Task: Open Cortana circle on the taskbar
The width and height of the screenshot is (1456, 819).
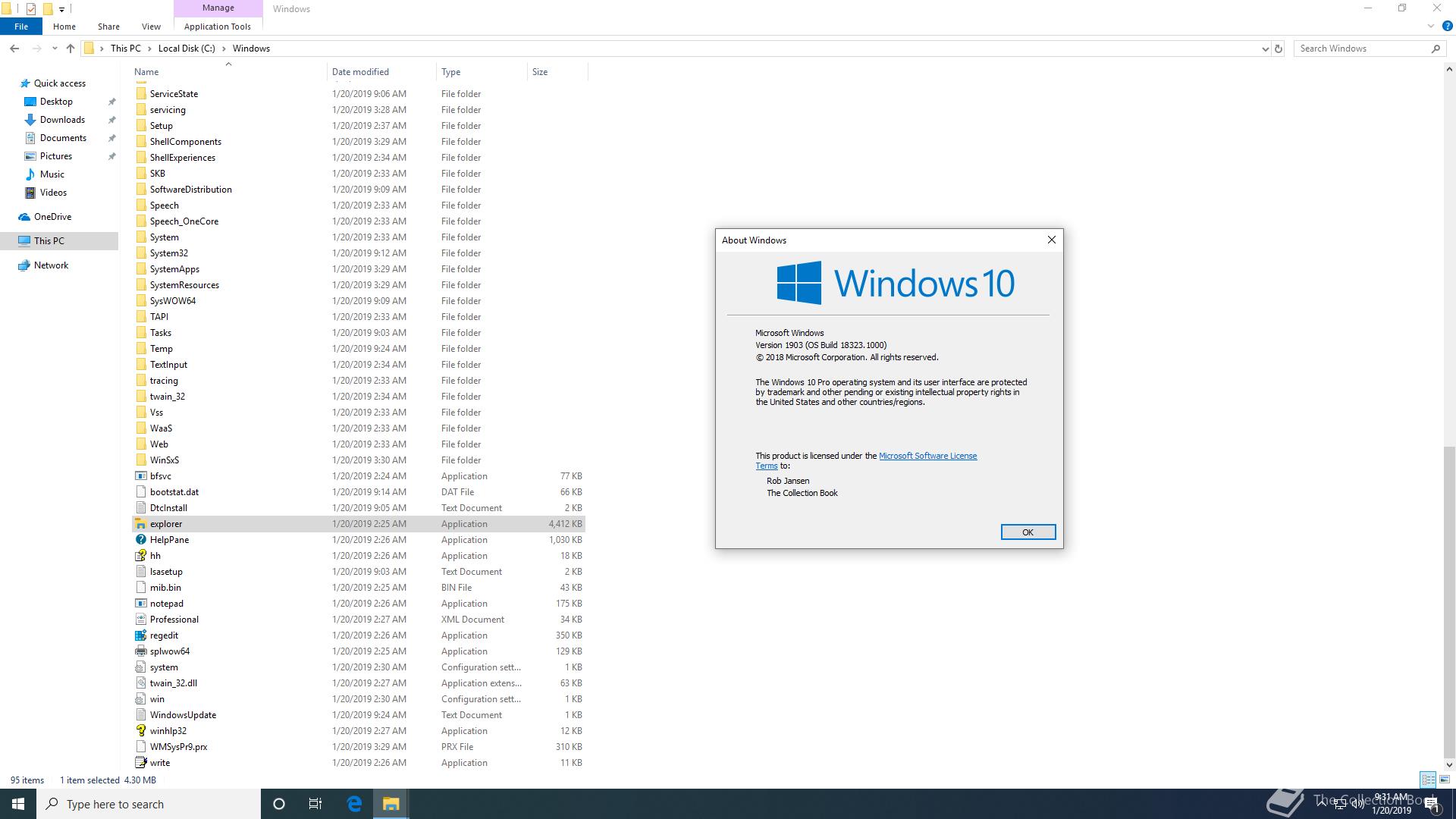Action: (x=279, y=804)
